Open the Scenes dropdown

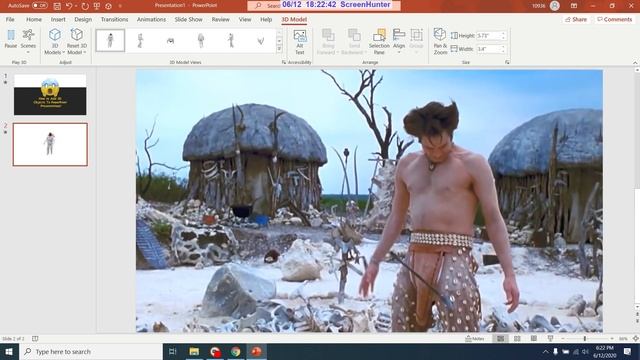28,41
